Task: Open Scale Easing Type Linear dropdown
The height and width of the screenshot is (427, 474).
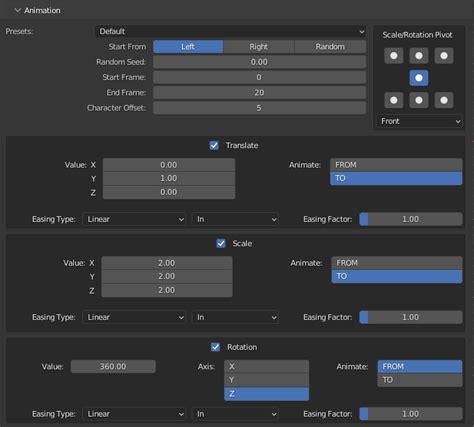Action: click(x=134, y=317)
